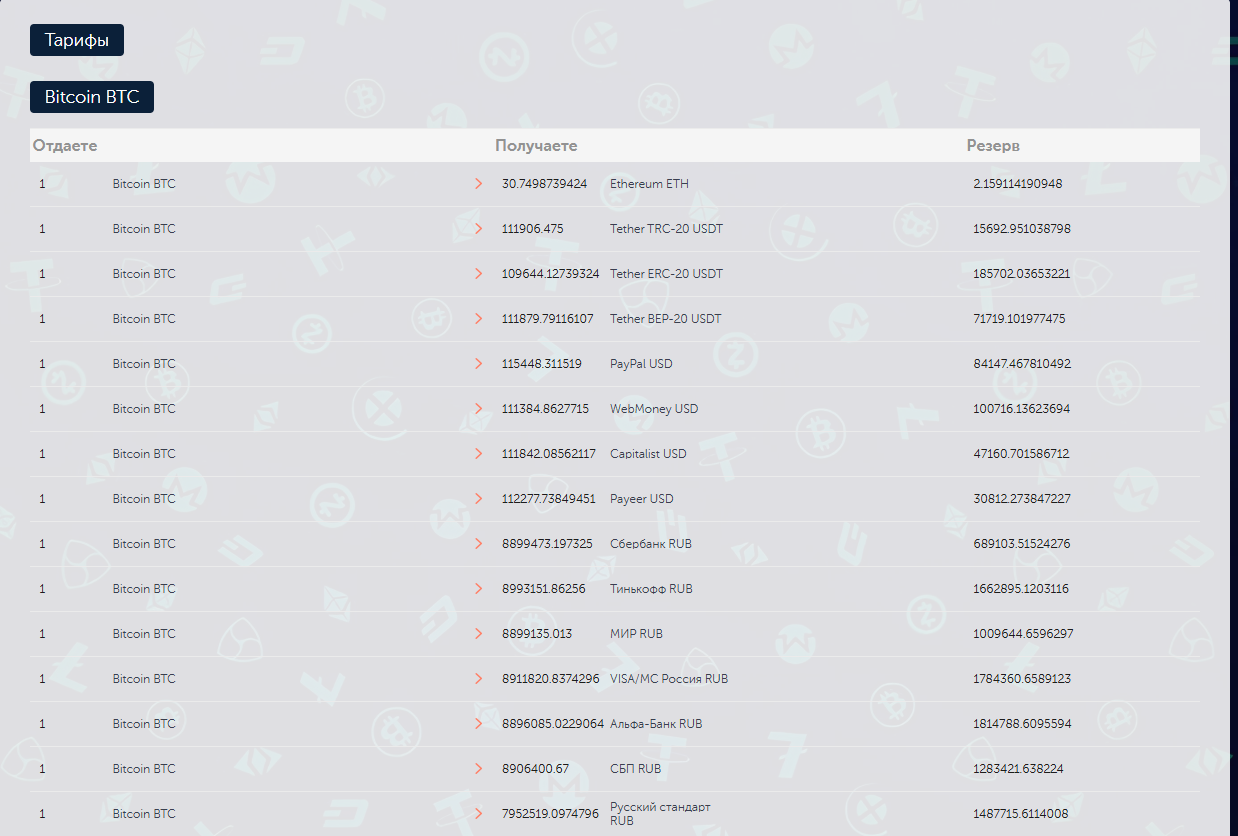The image size is (1238, 836).
Task: Click the rate value 115448.311519
Action: click(x=542, y=364)
